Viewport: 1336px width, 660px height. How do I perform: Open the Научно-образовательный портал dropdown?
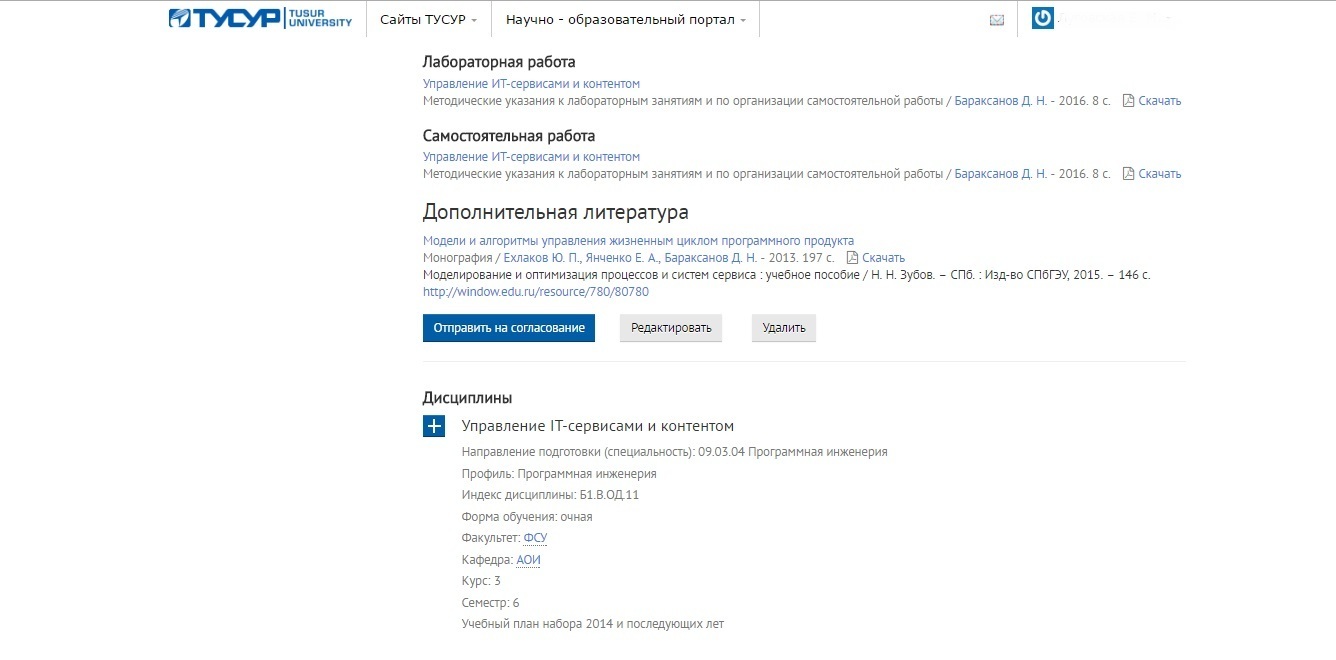pyautogui.click(x=626, y=20)
